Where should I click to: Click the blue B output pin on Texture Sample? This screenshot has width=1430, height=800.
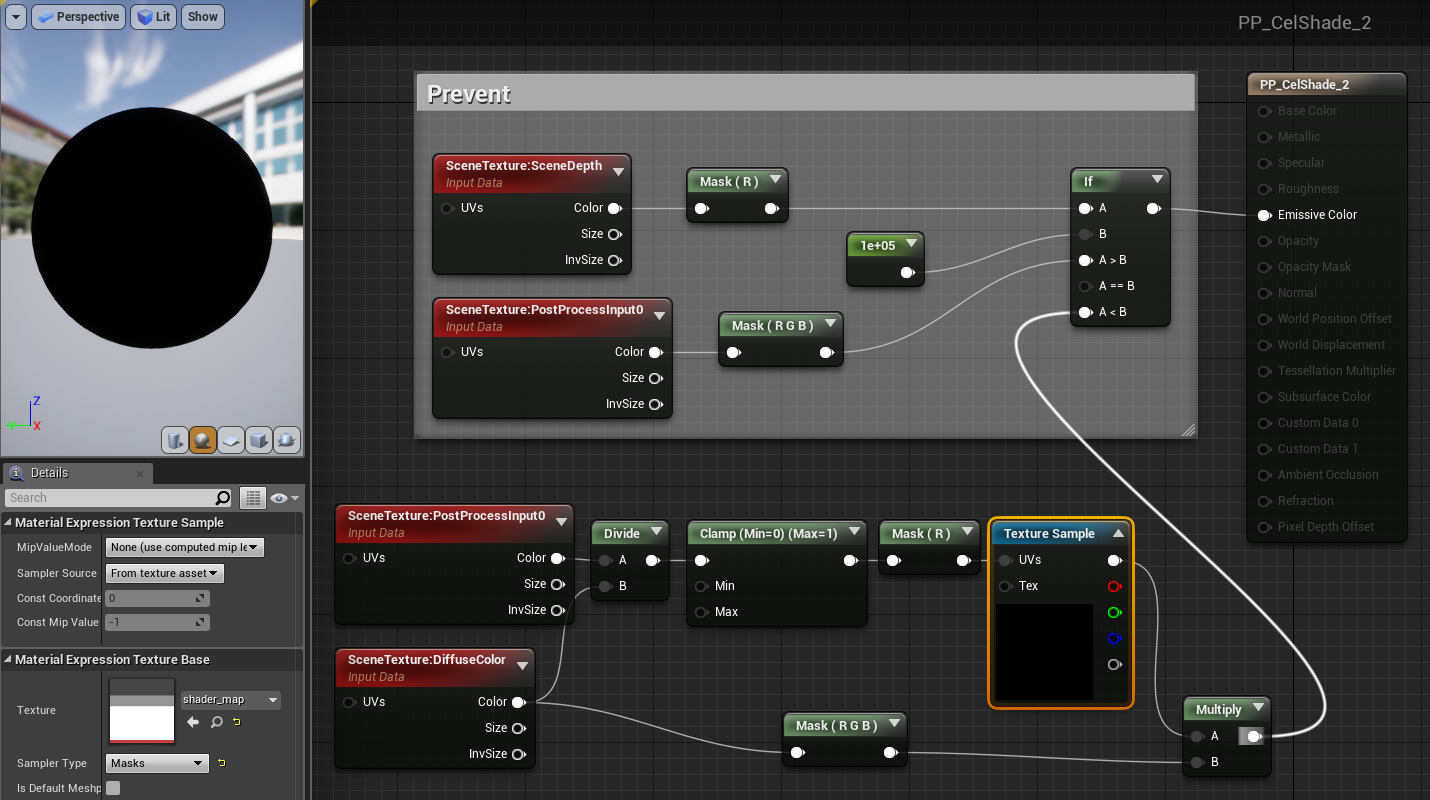click(1115, 638)
